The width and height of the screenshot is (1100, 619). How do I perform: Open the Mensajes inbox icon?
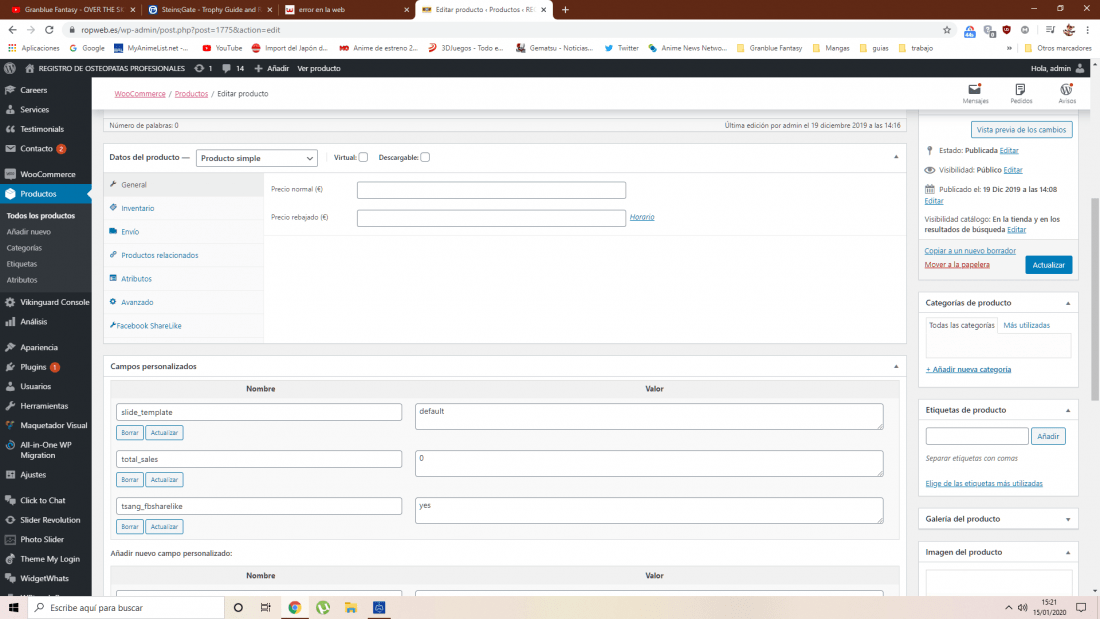(974, 93)
